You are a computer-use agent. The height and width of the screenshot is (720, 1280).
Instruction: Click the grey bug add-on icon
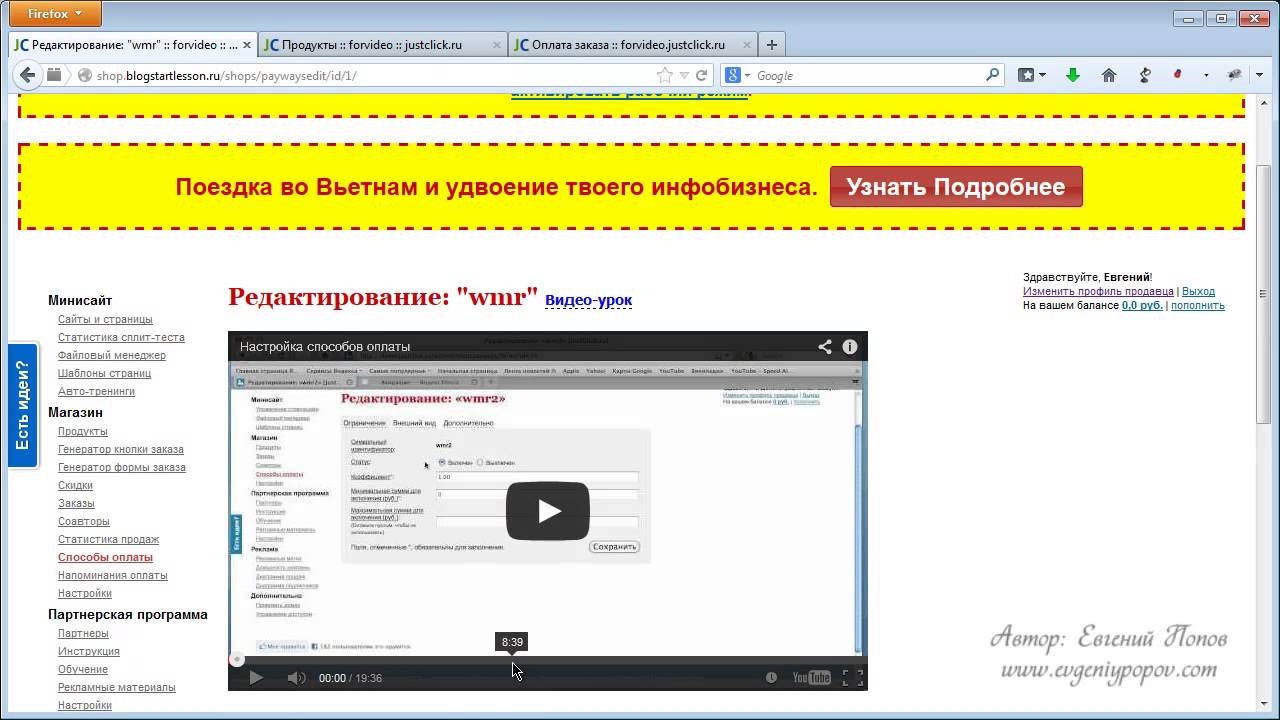coord(1234,75)
